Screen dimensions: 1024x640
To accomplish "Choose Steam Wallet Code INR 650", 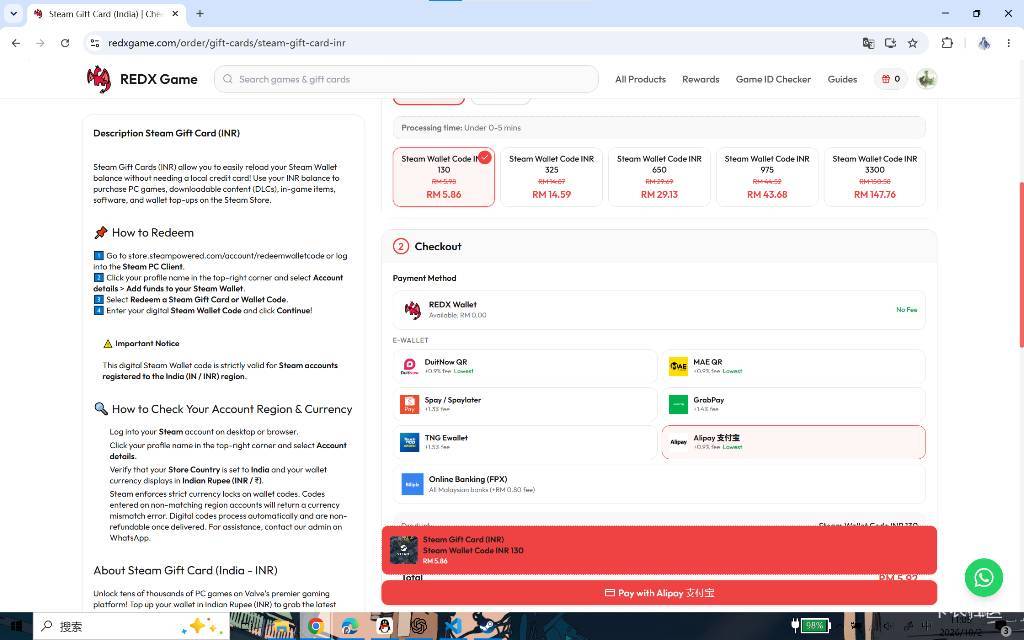I will [x=659, y=177].
